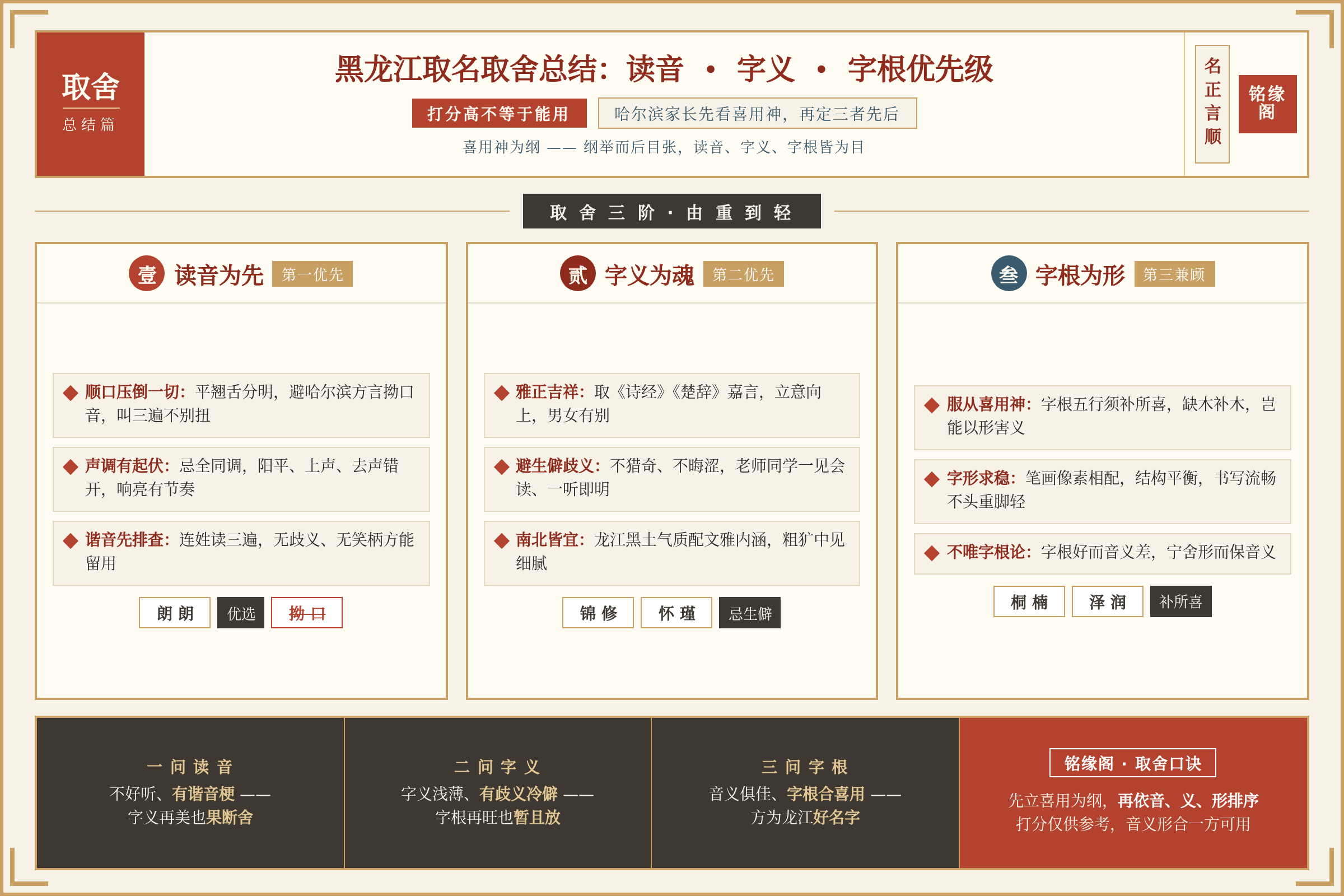Click the 铭缘阁·取舍口诀 outlined label

coord(1132,763)
